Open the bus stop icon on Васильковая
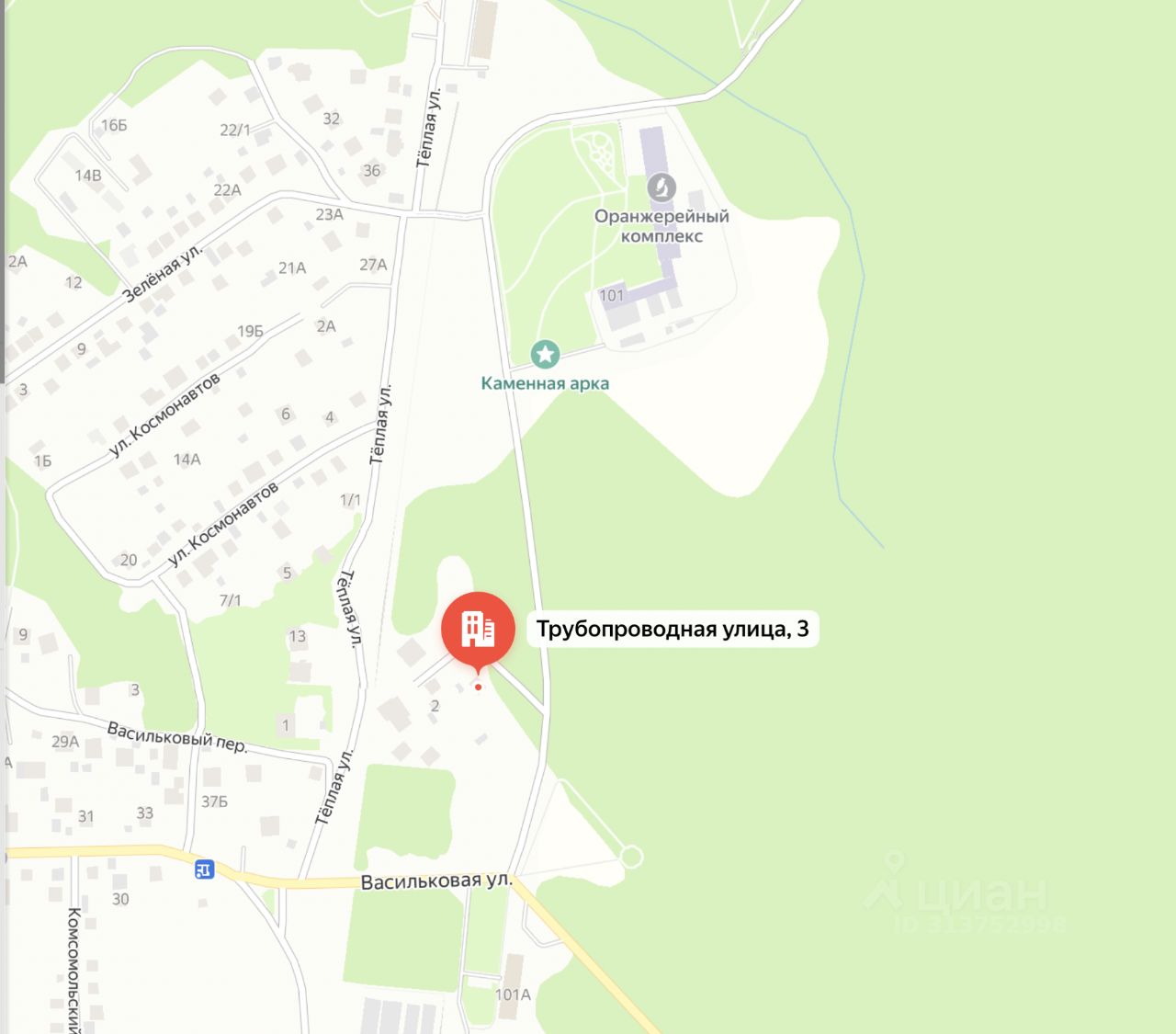This screenshot has width=1176, height=1034. click(205, 869)
